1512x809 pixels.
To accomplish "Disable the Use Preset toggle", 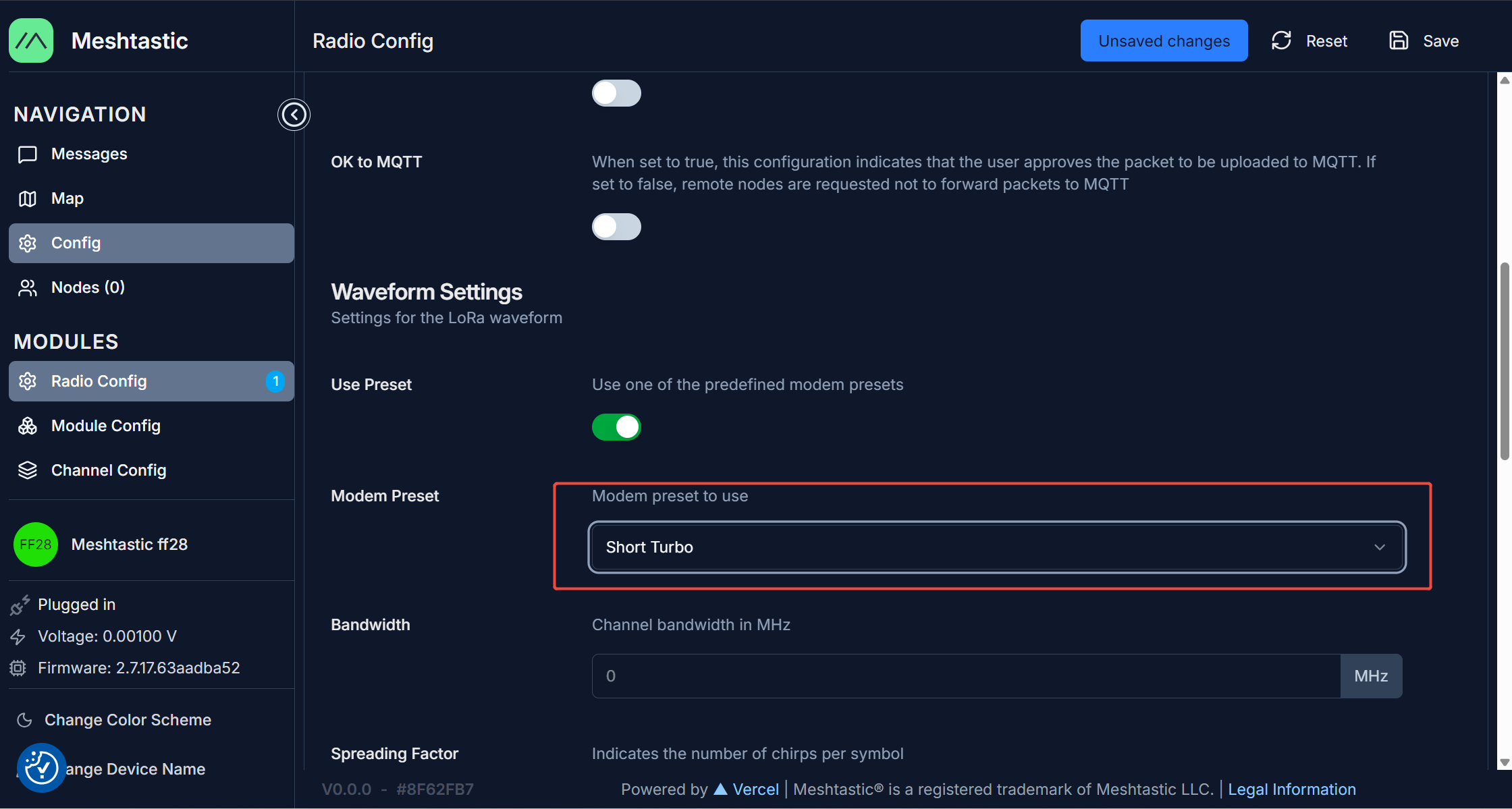I will tap(616, 427).
